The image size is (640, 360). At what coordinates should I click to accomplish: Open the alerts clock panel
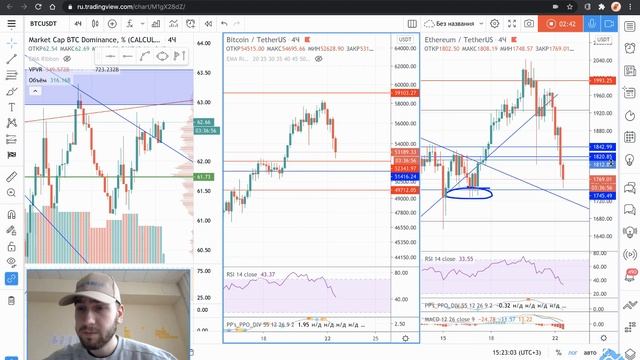tap(629, 48)
